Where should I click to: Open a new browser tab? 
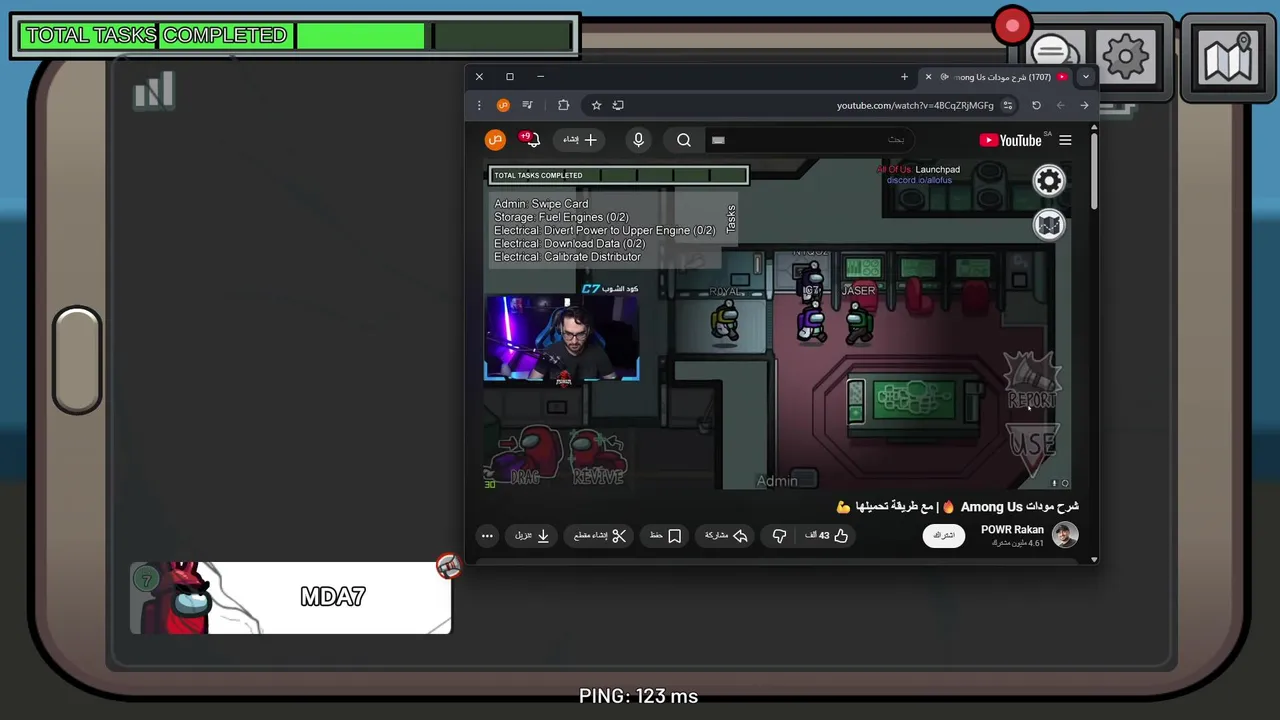tap(904, 77)
